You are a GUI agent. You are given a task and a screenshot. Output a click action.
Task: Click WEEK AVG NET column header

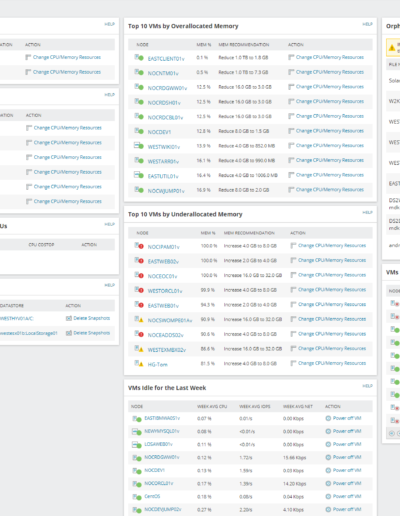(298, 407)
